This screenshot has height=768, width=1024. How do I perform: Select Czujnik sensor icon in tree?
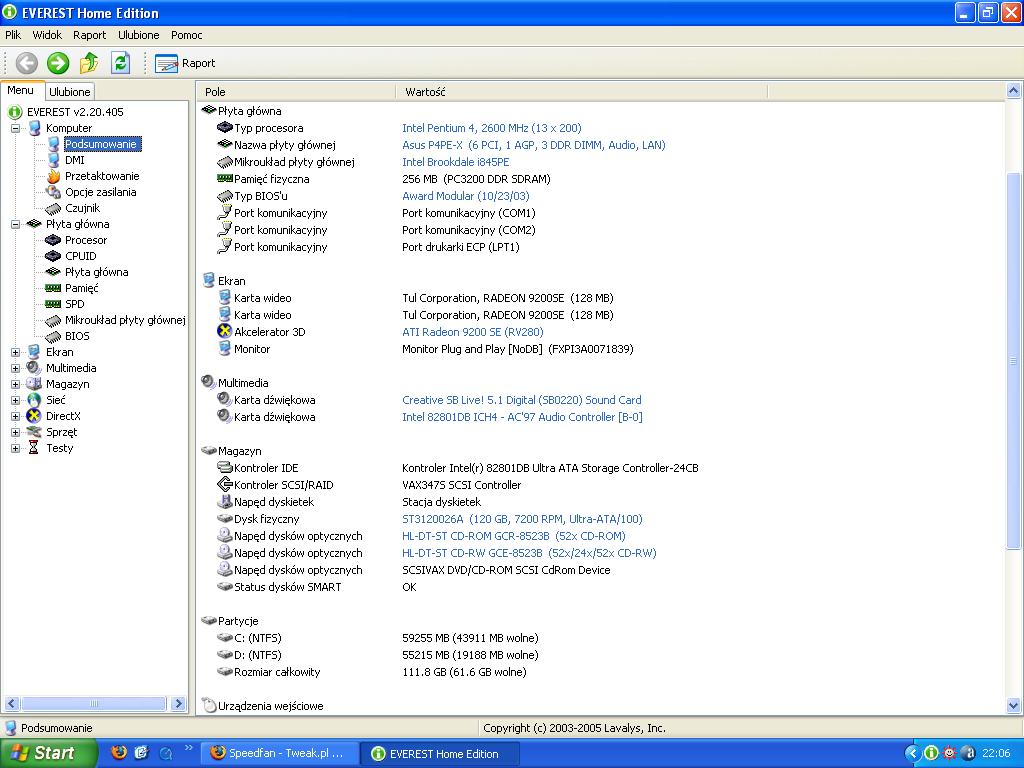(54, 208)
